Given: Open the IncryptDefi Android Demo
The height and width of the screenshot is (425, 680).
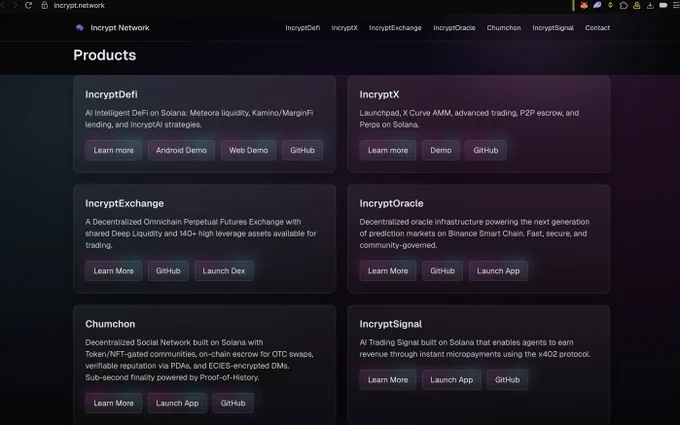Looking at the screenshot, I should tap(181, 150).
